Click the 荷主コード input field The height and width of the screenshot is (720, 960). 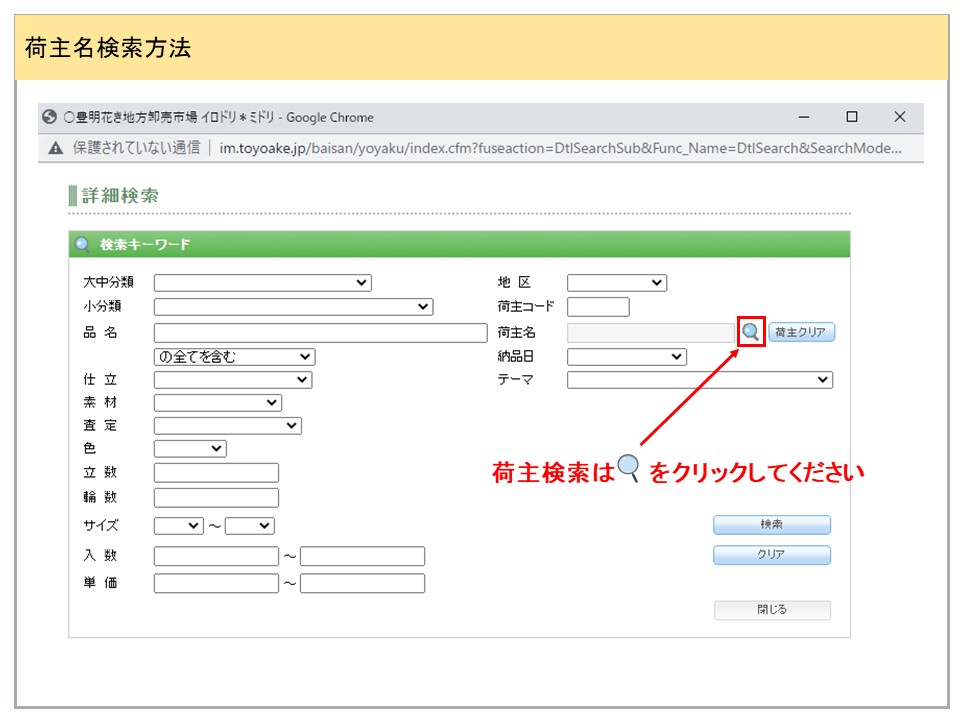pyautogui.click(x=598, y=307)
